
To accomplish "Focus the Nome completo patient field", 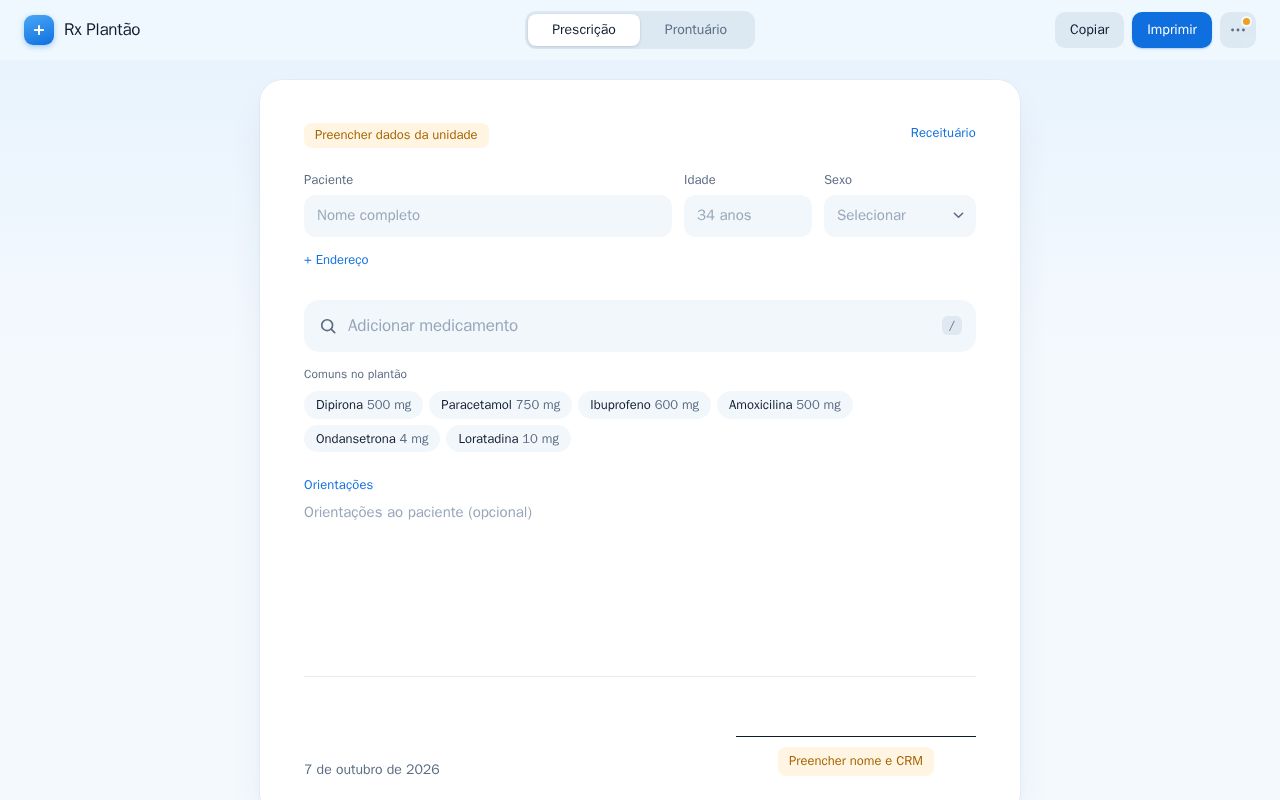I will [488, 216].
